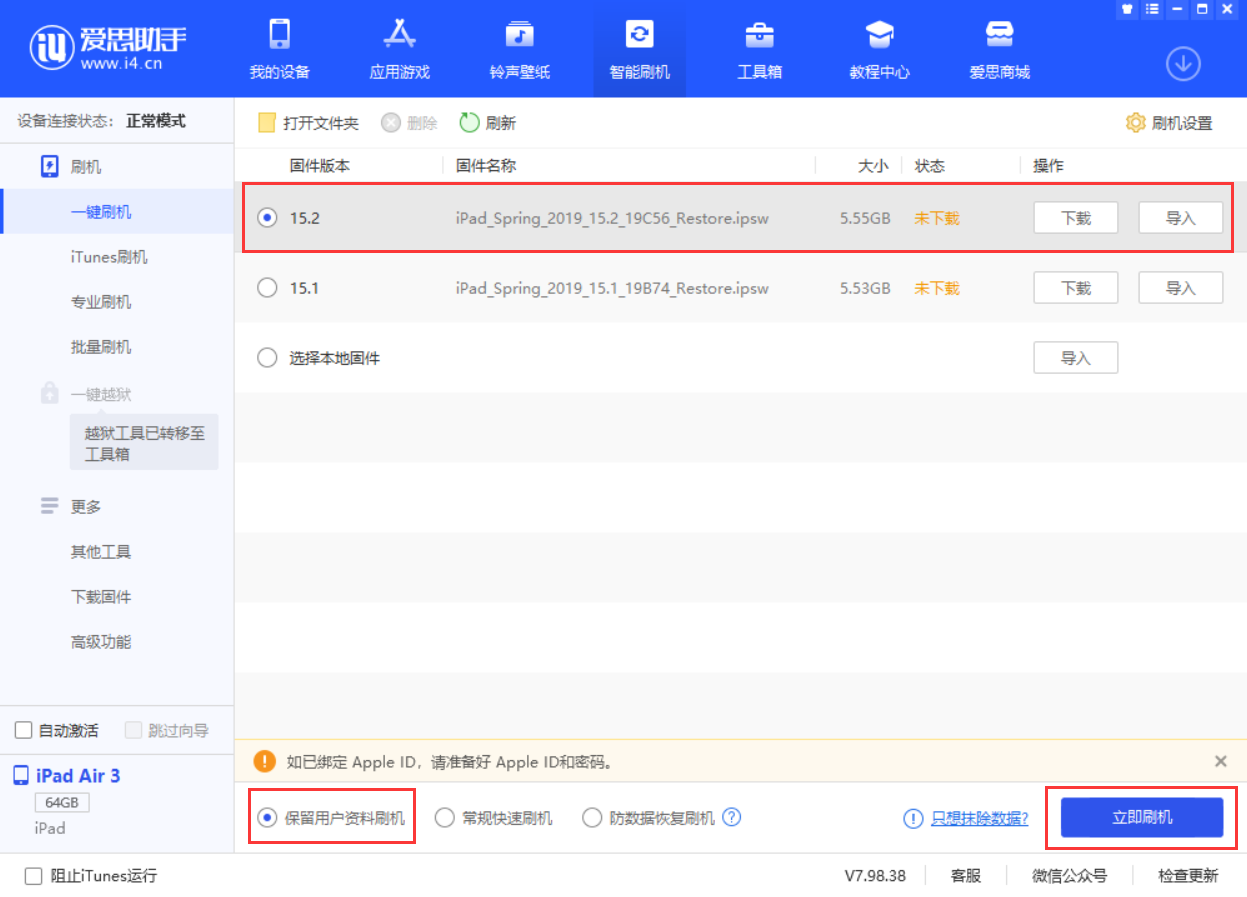Switch to the 智能刷机 tab
This screenshot has height=897, width=1247.
[x=638, y=48]
